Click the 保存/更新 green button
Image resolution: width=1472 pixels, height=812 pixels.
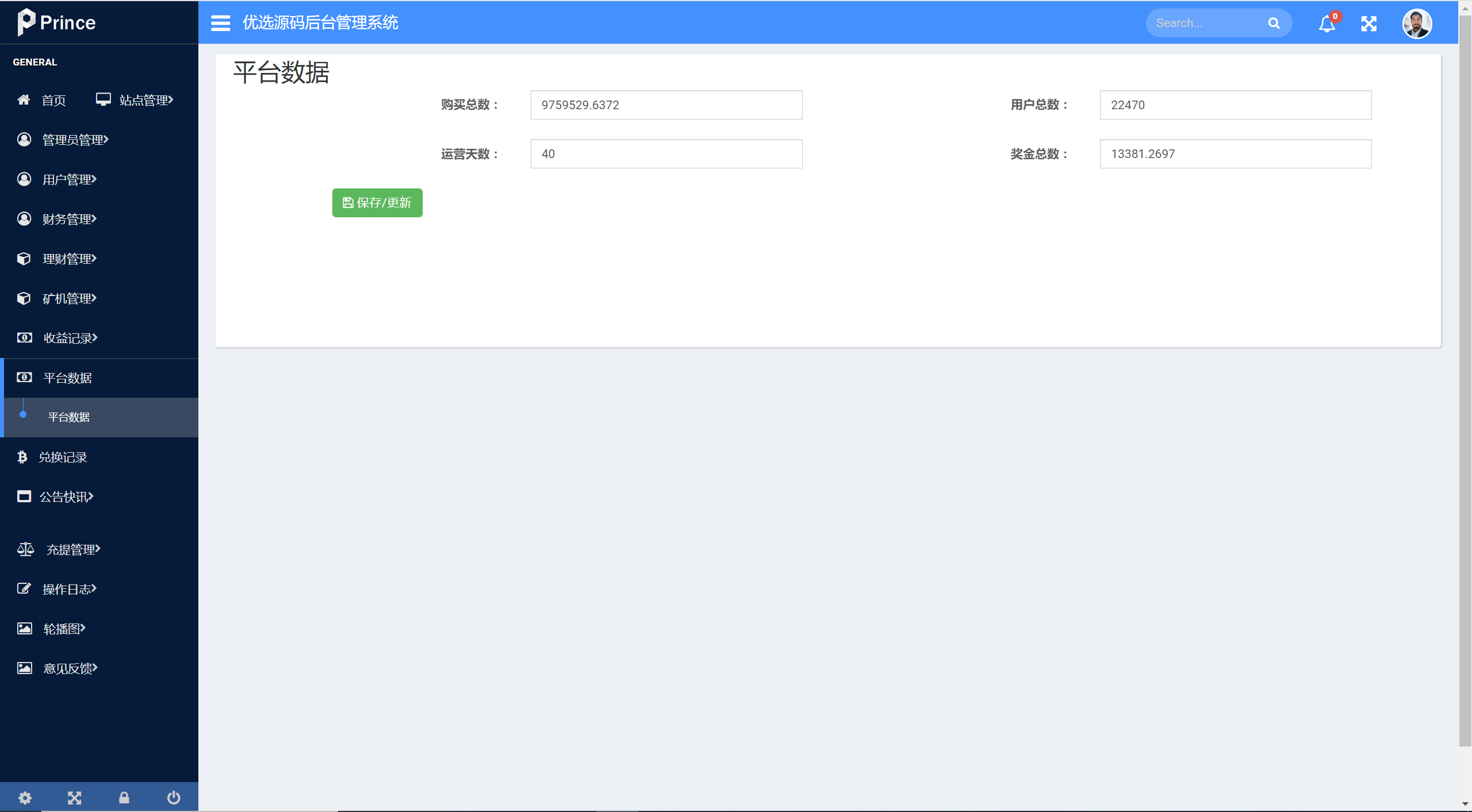click(x=377, y=203)
